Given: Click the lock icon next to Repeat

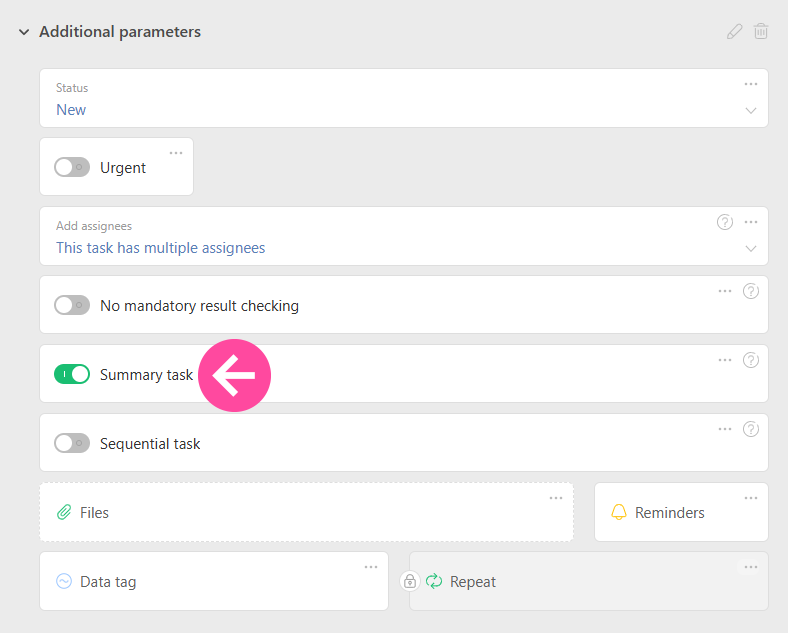Looking at the screenshot, I should pos(409,581).
